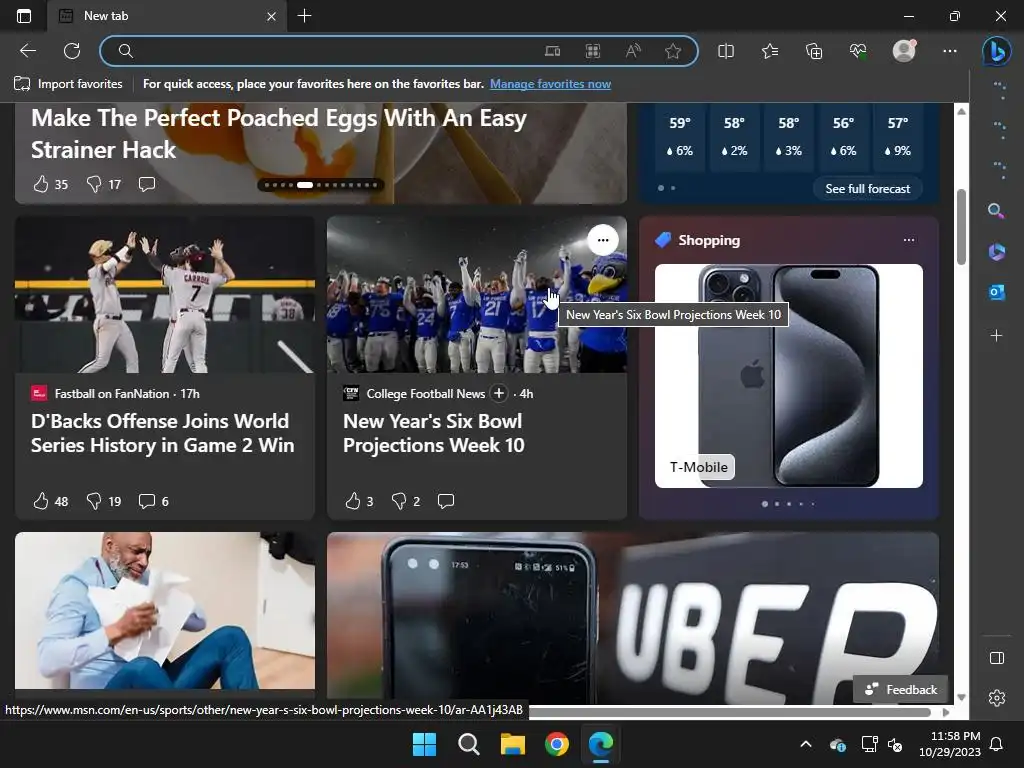Click the page vertical scrollbar thumb
The height and width of the screenshot is (768, 1024).
(x=961, y=227)
